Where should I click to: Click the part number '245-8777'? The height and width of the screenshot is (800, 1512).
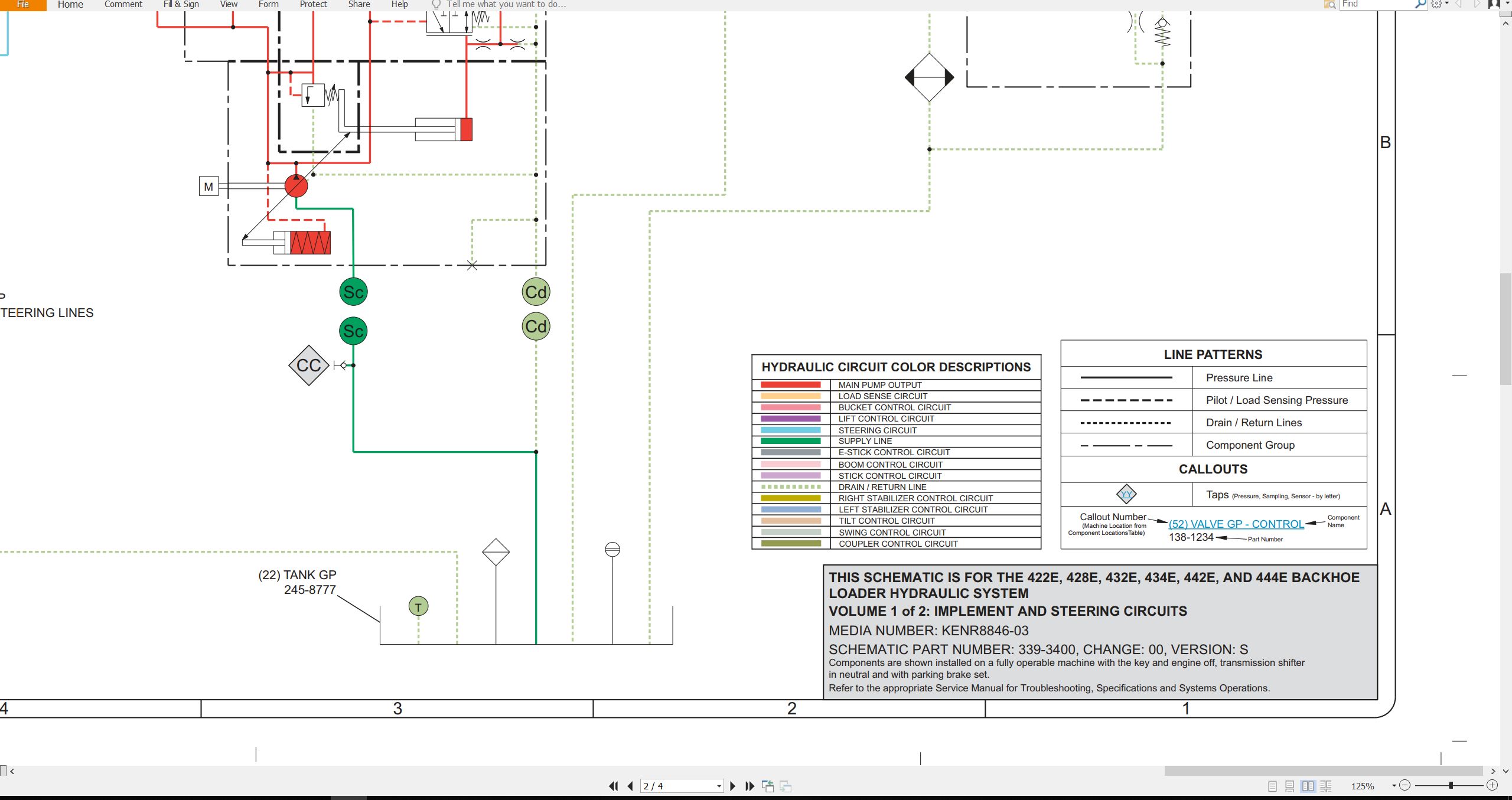(x=310, y=590)
